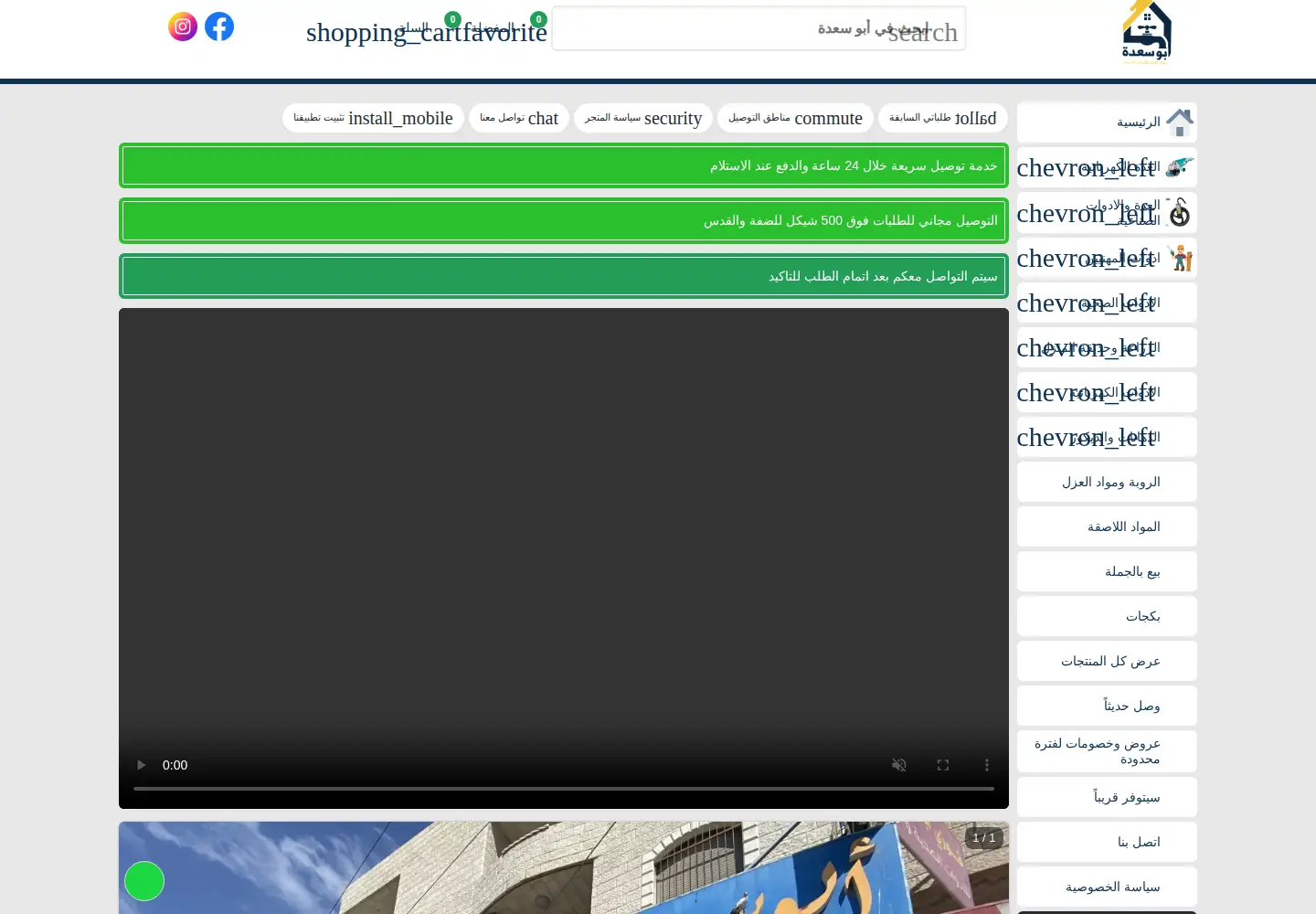The width and height of the screenshot is (1316, 914).
Task: Go to الرئيسية home in sidebar
Action: pyautogui.click(x=1107, y=122)
